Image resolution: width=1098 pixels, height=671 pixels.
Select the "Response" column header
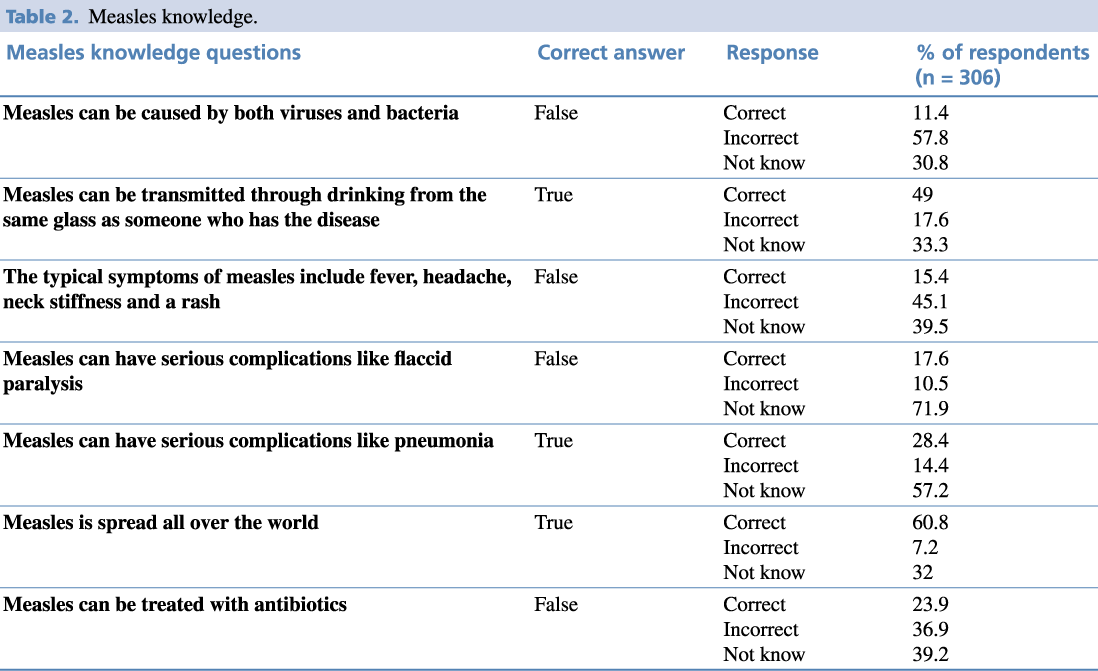pos(772,53)
